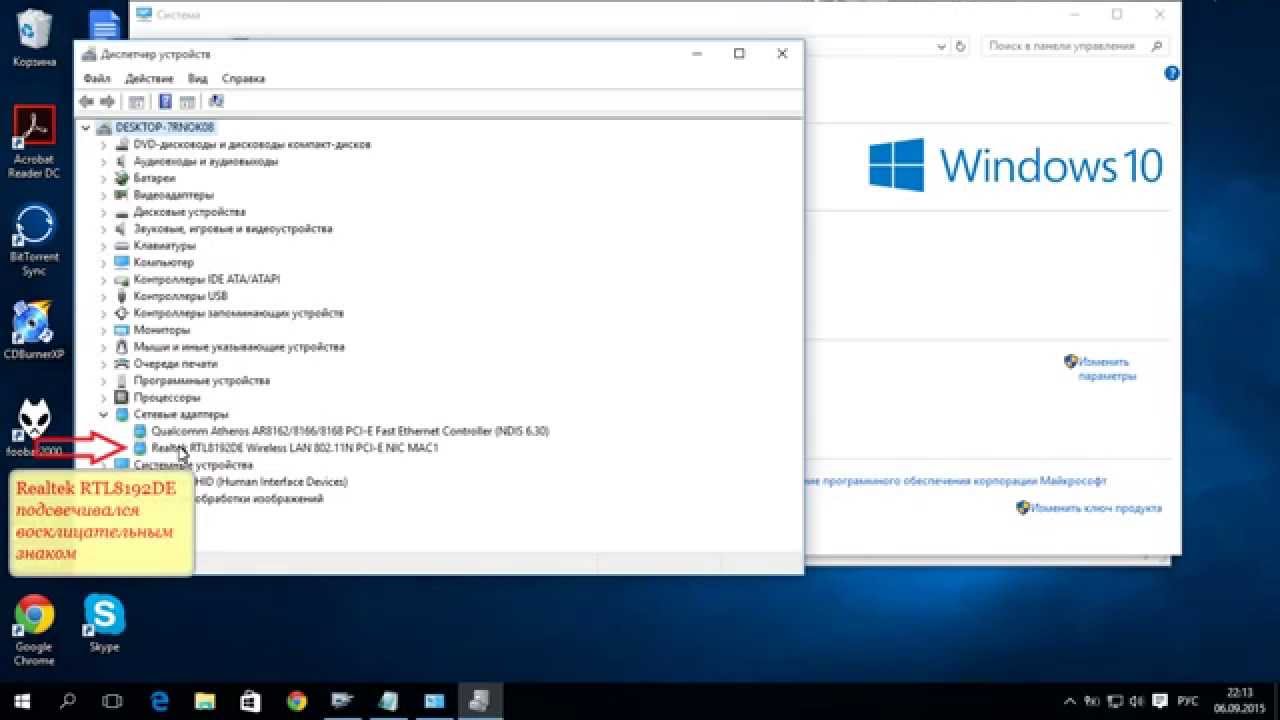
Task: Click the refresh button in System address bar
Action: point(961,46)
